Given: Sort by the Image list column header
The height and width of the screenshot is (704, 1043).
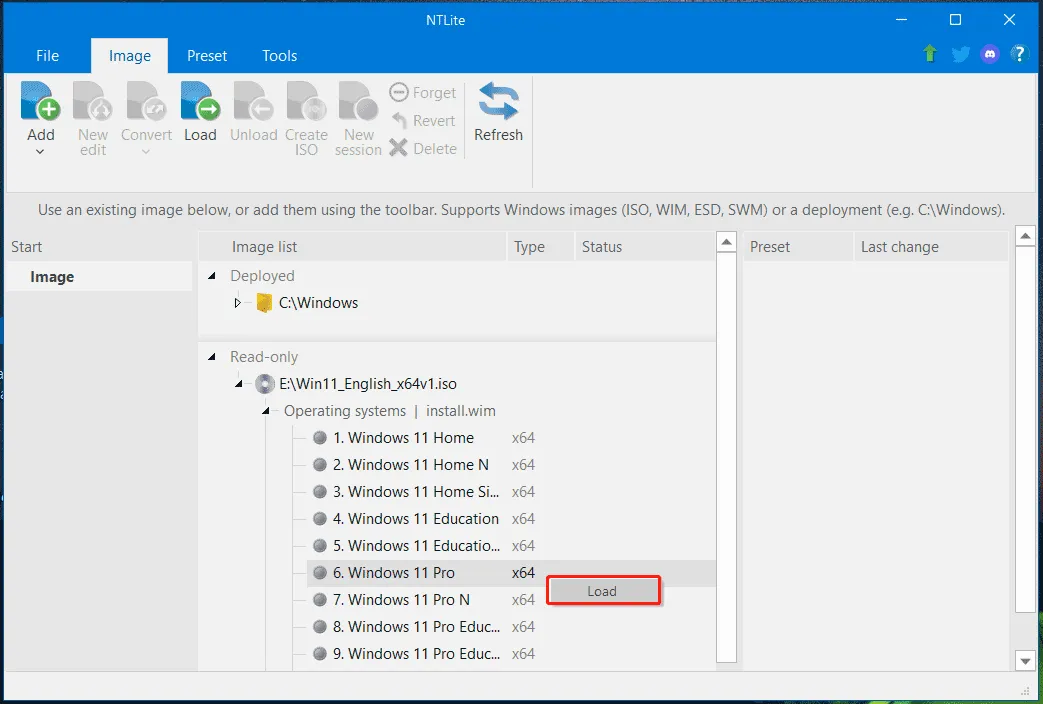Looking at the screenshot, I should tap(353, 246).
